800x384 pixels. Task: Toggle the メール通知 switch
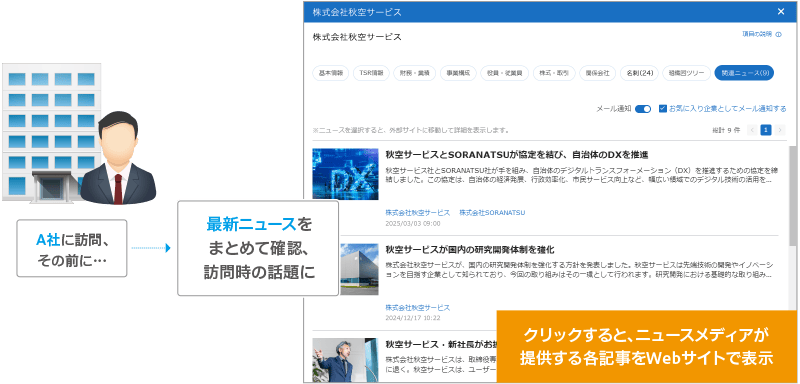643,109
